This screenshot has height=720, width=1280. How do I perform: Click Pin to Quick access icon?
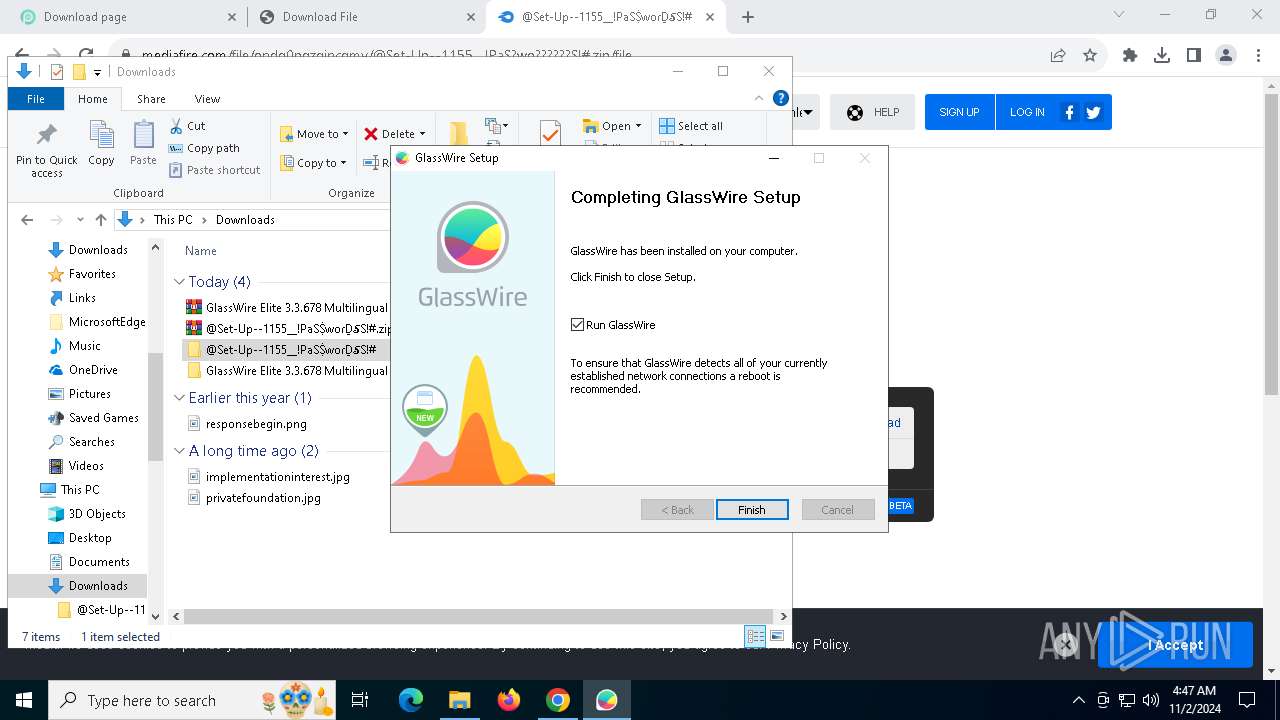click(47, 150)
